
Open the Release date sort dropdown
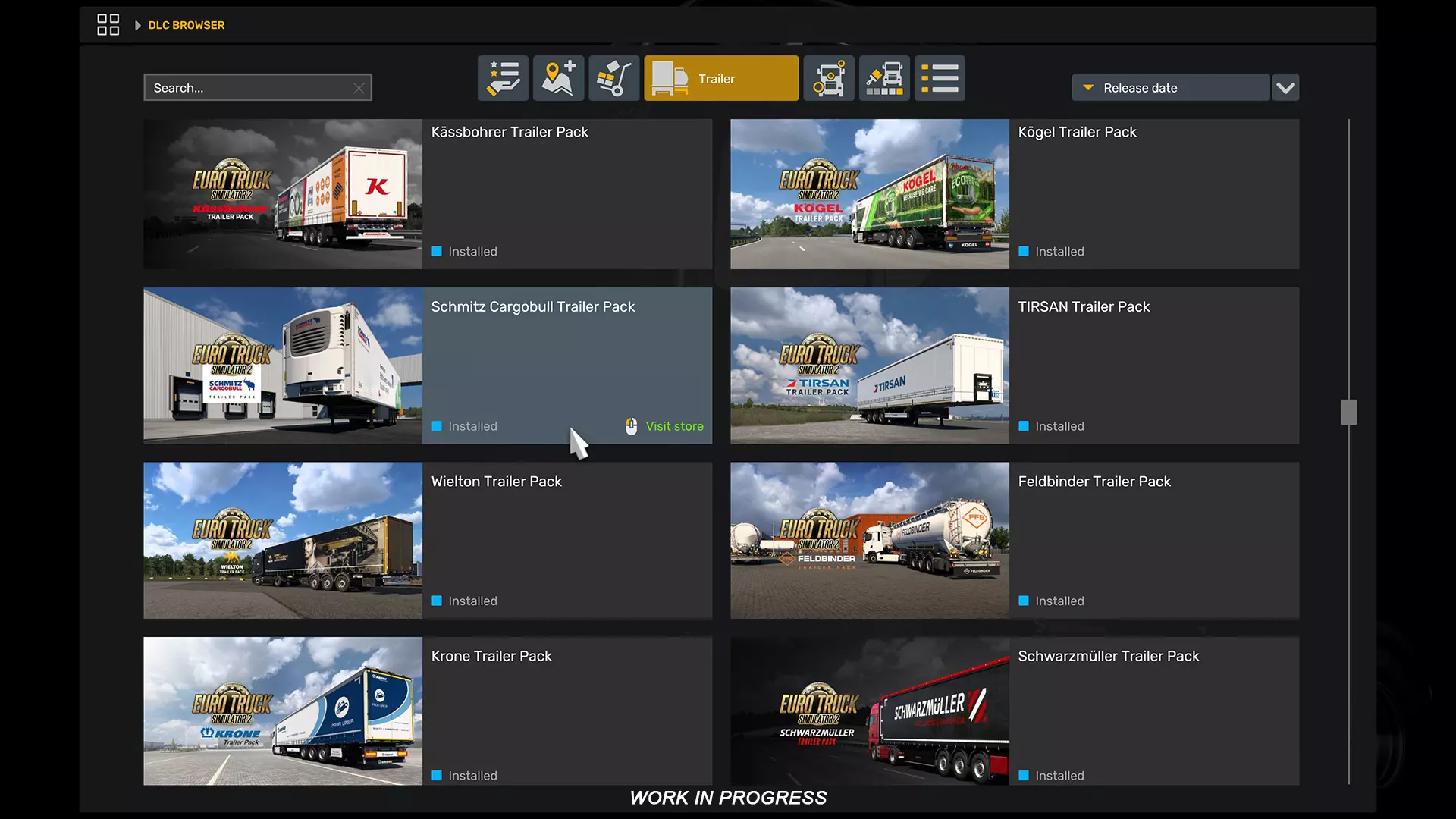(x=1170, y=88)
